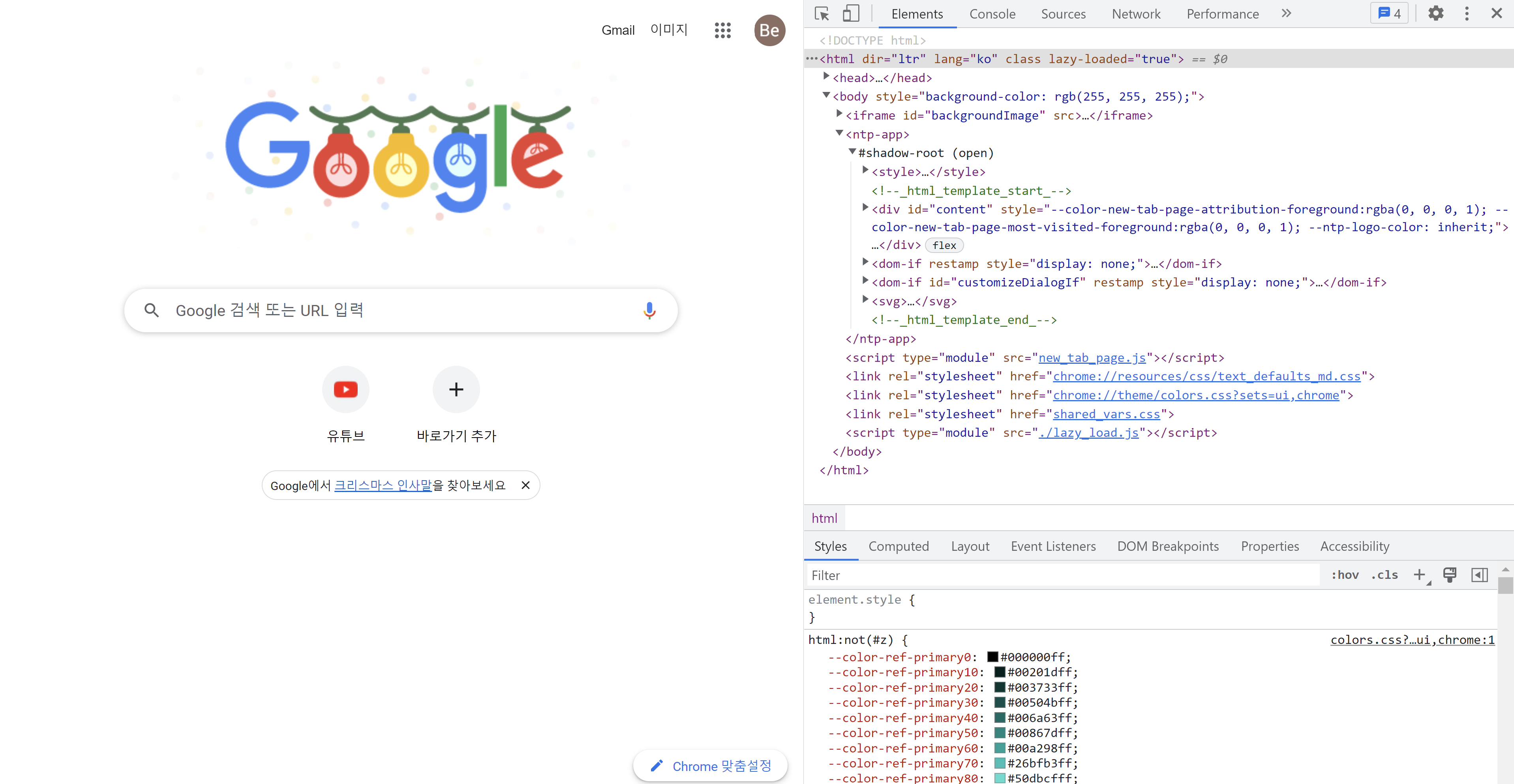The image size is (1514, 784).
Task: Click the voice search microphone icon
Action: click(649, 310)
